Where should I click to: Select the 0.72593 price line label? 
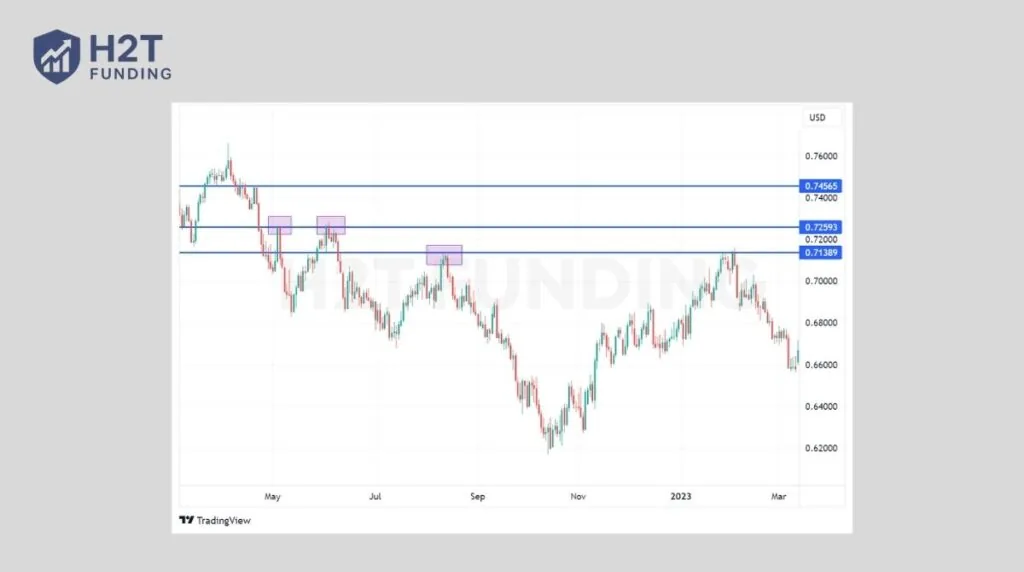[820, 227]
